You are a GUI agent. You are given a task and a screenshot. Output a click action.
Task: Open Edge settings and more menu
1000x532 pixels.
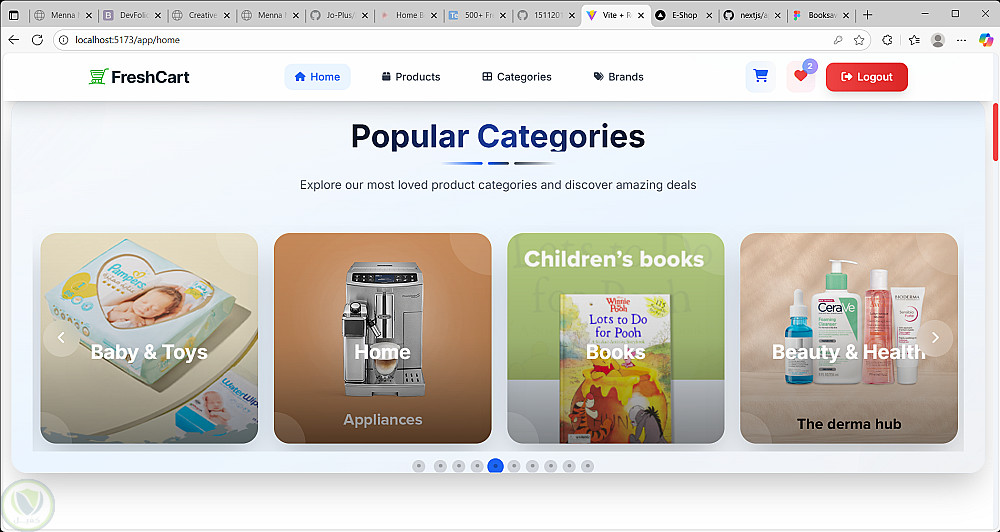pyautogui.click(x=962, y=40)
